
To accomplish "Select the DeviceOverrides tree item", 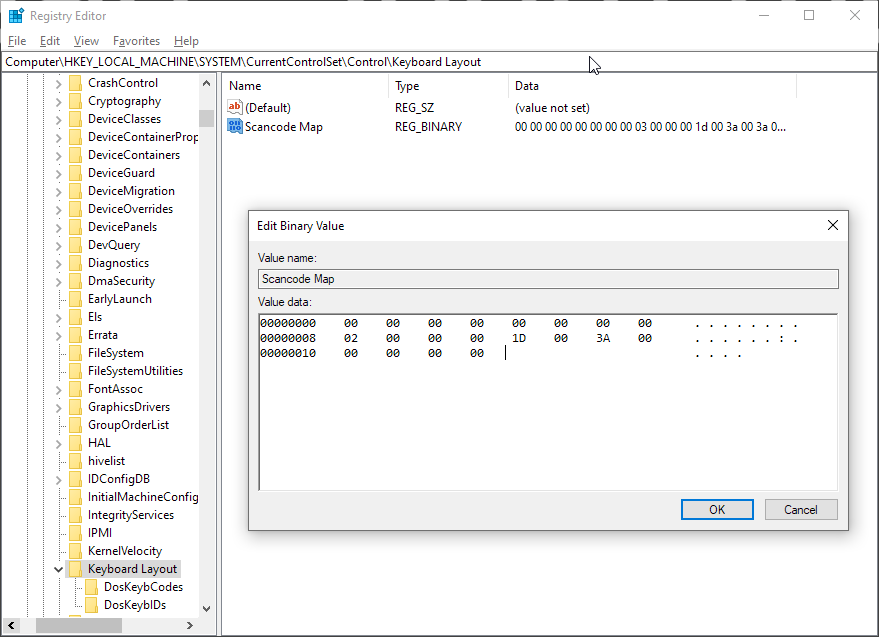I will 131,209.
